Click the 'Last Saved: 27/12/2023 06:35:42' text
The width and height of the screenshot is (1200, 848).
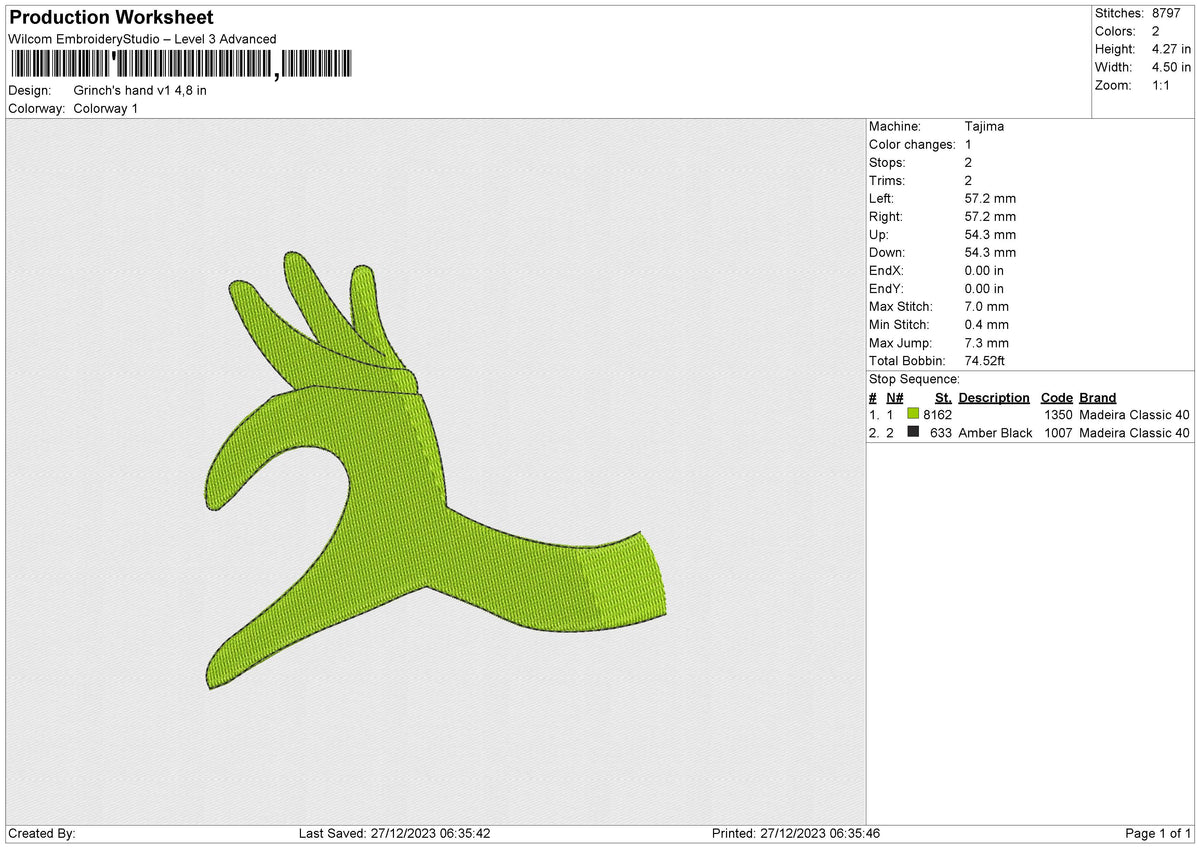click(x=394, y=833)
